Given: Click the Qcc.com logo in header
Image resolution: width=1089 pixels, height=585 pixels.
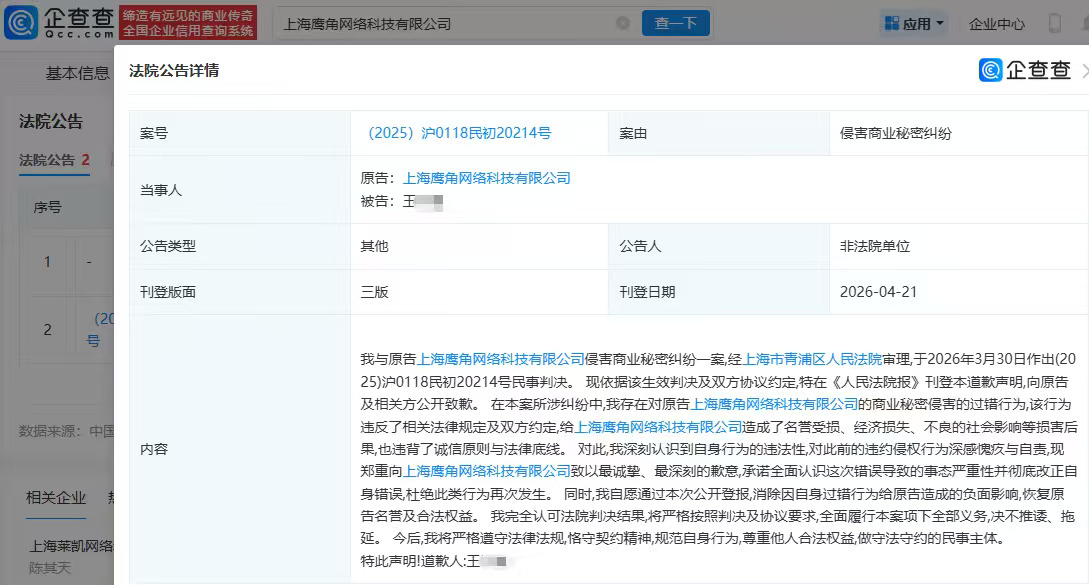Looking at the screenshot, I should pos(59,22).
